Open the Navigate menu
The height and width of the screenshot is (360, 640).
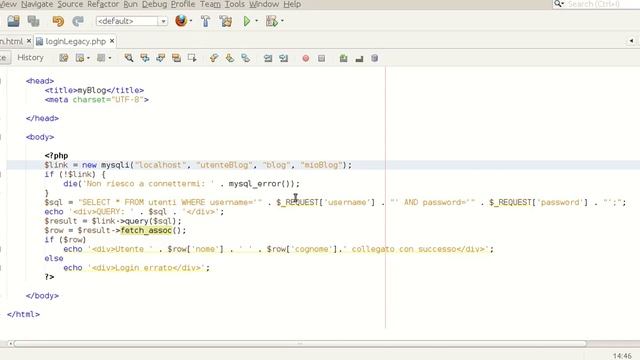click(37, 4)
